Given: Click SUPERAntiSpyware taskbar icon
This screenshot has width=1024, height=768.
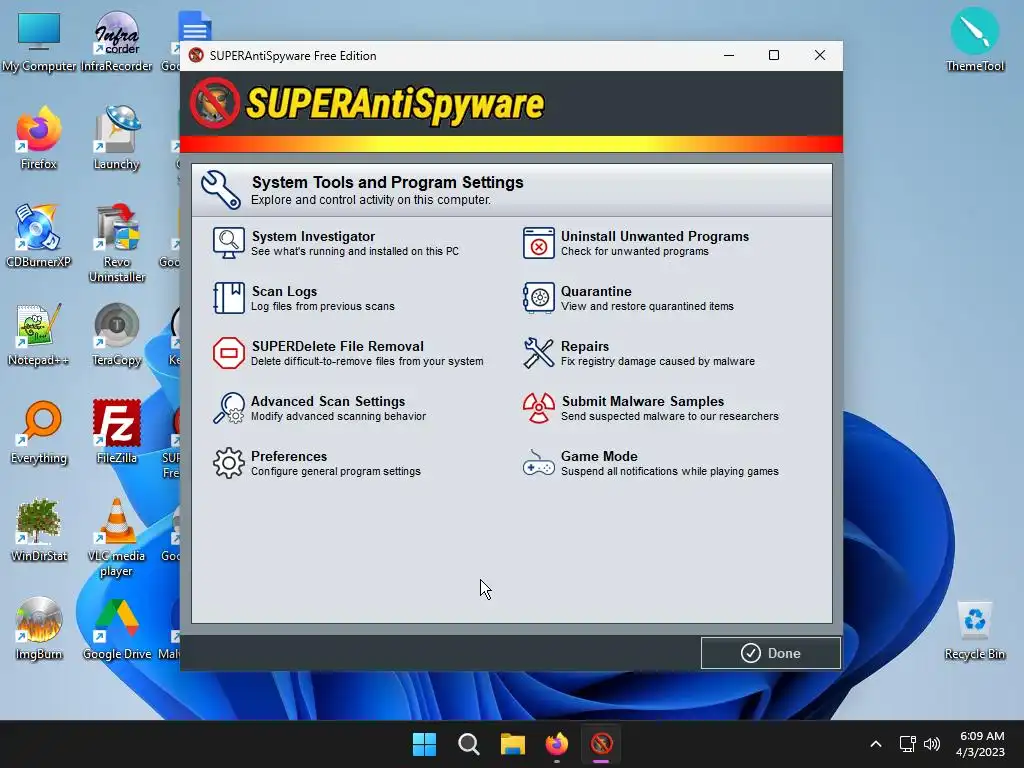Looking at the screenshot, I should [601, 744].
